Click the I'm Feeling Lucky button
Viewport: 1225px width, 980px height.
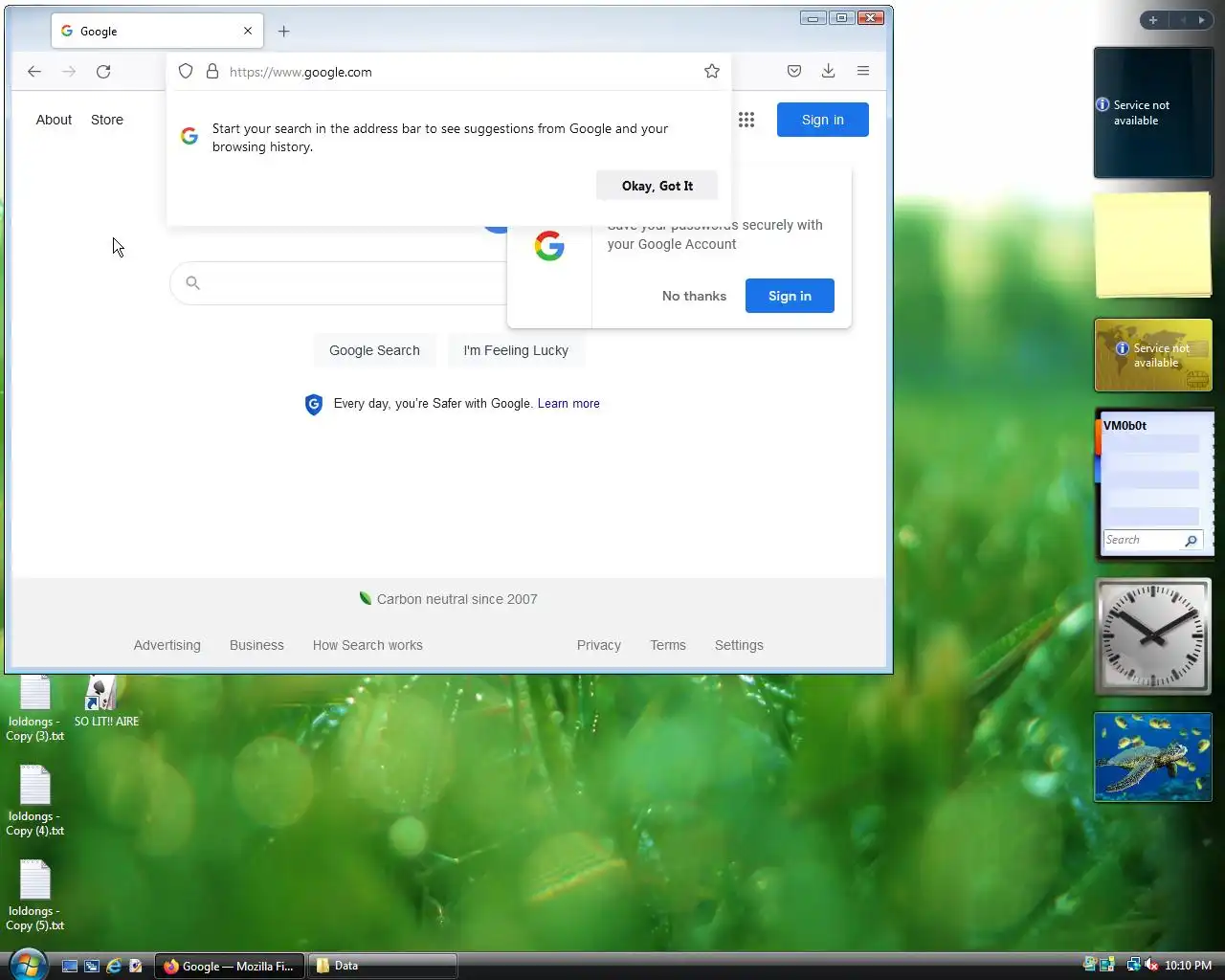pyautogui.click(x=516, y=350)
